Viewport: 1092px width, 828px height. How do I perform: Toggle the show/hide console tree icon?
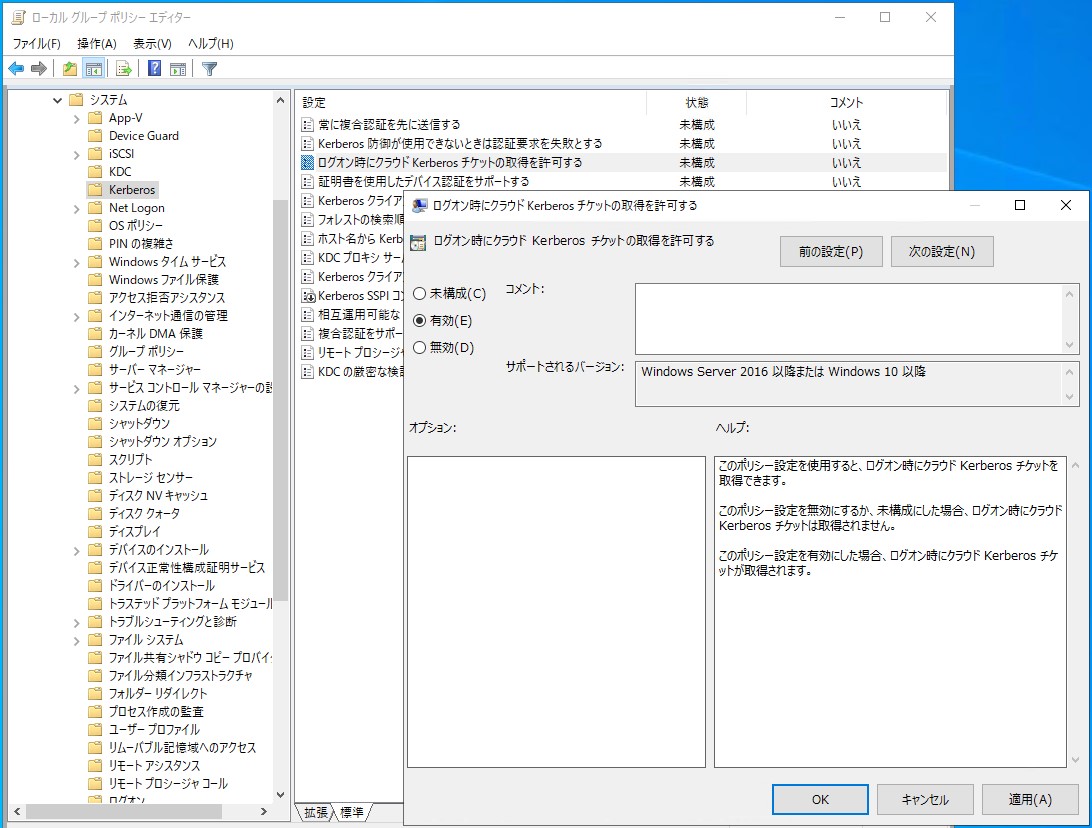[92, 68]
